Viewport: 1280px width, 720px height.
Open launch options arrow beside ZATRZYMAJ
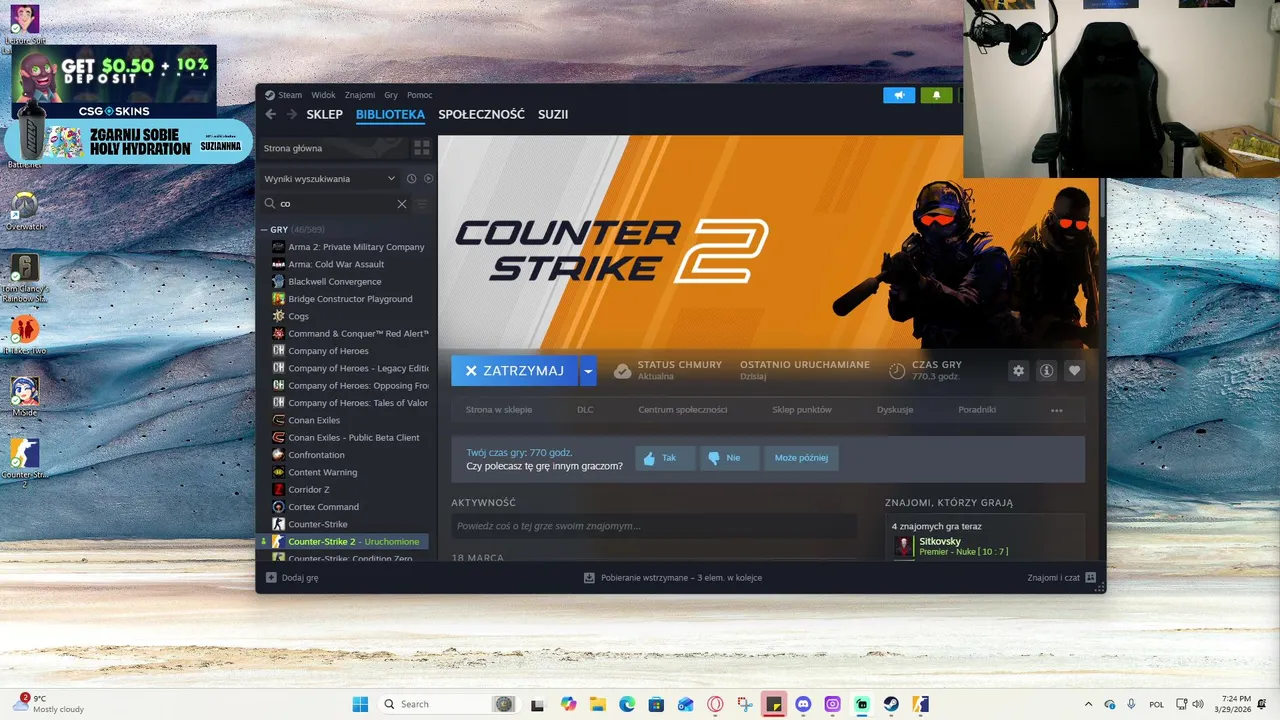[588, 371]
